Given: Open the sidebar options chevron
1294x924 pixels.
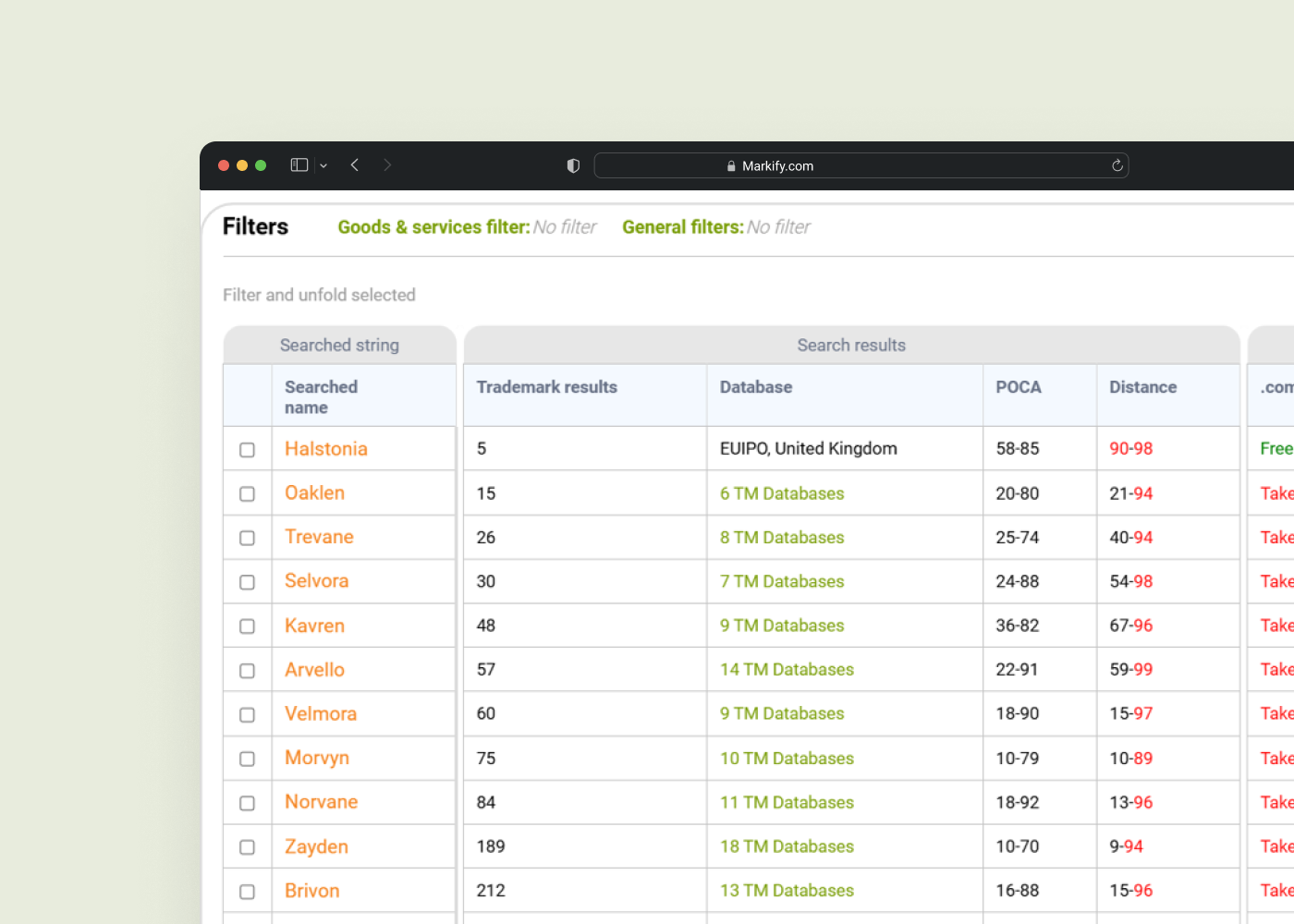Looking at the screenshot, I should (323, 166).
